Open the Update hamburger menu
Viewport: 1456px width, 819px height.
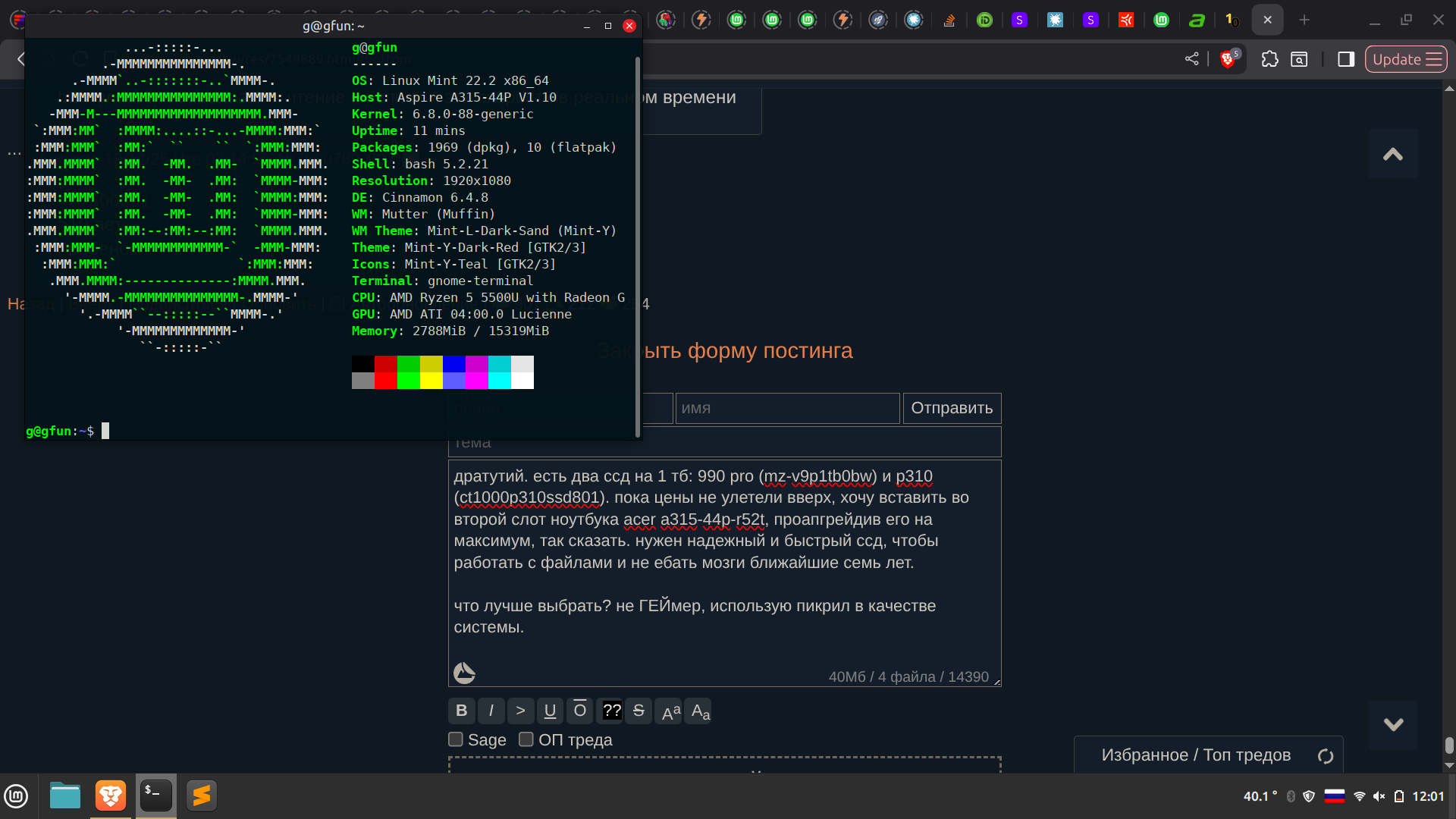point(1406,59)
